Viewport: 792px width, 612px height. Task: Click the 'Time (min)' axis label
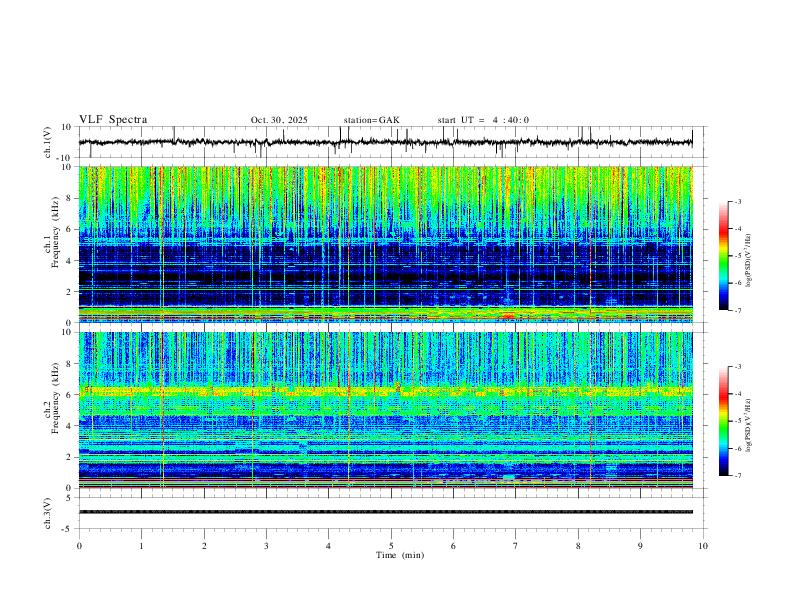[x=400, y=555]
